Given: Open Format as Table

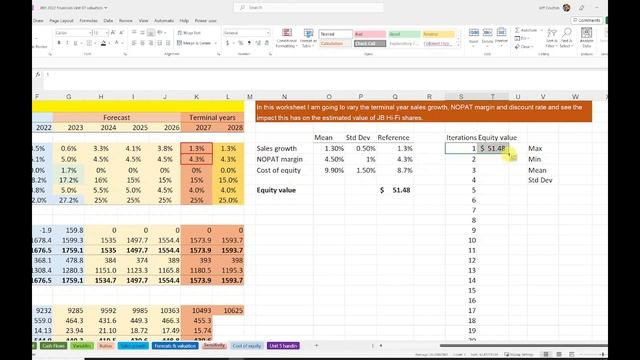Looking at the screenshot, I should pyautogui.click(x=308, y=38).
